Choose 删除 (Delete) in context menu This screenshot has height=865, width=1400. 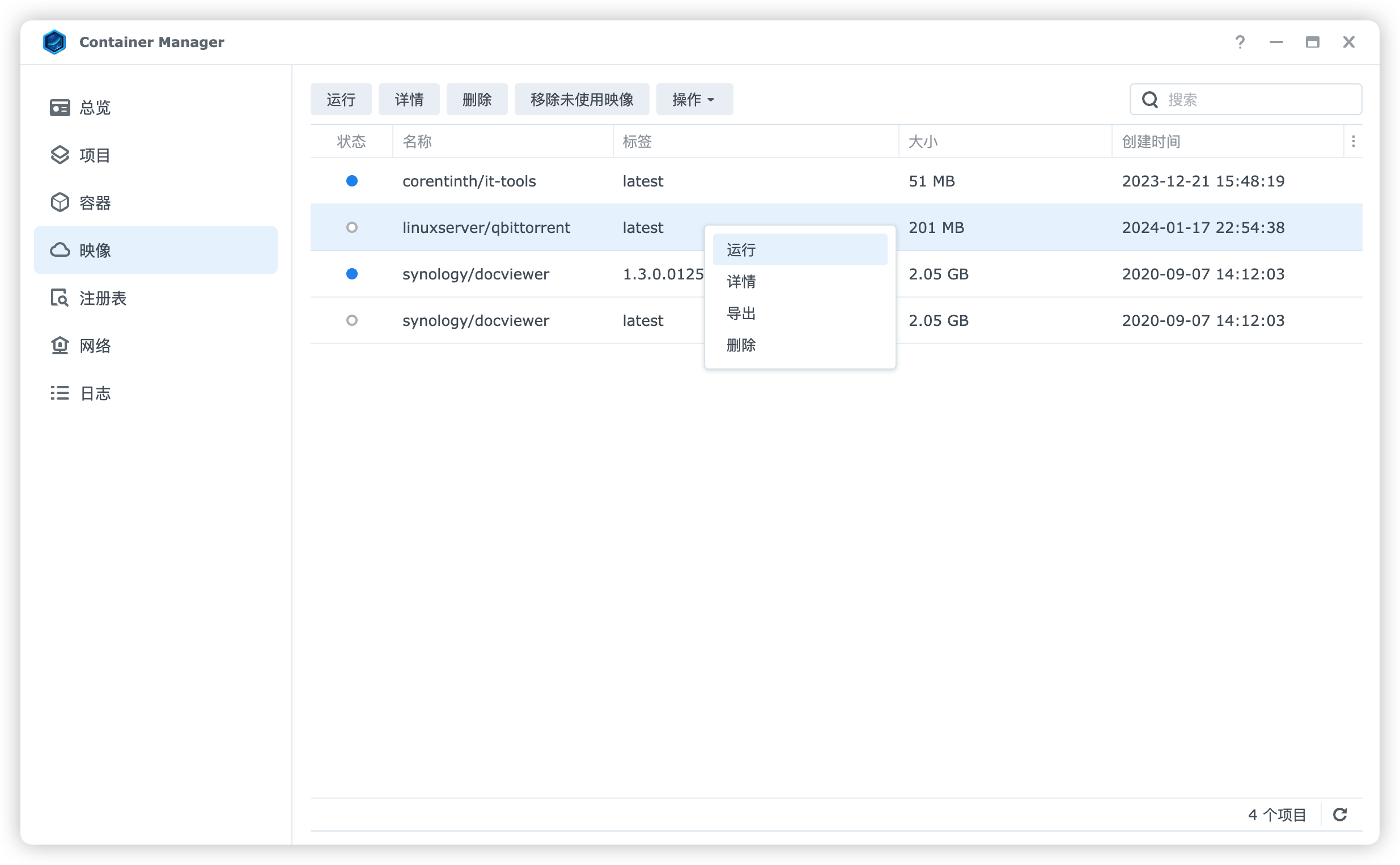coord(741,345)
